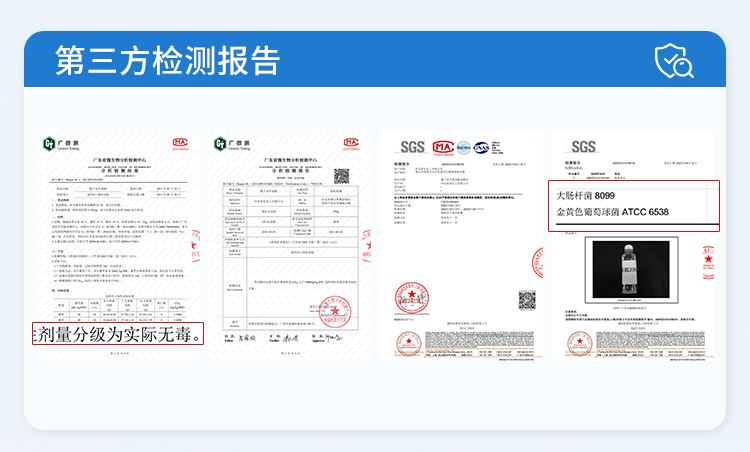
Task: Click the shield and magnifier icon in header
Action: [674, 60]
